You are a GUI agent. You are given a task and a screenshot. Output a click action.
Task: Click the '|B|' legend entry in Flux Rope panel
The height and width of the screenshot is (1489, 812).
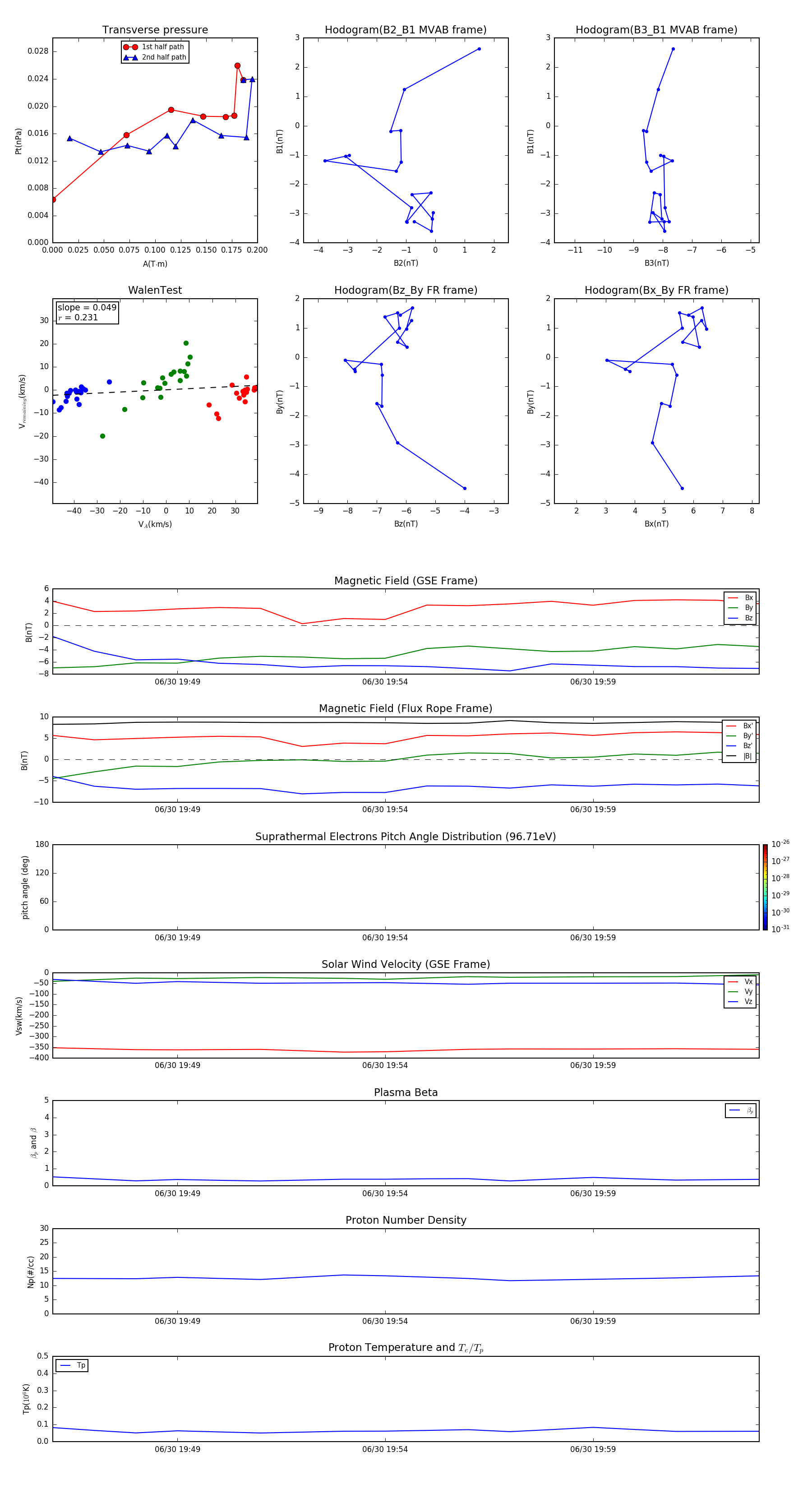click(739, 756)
